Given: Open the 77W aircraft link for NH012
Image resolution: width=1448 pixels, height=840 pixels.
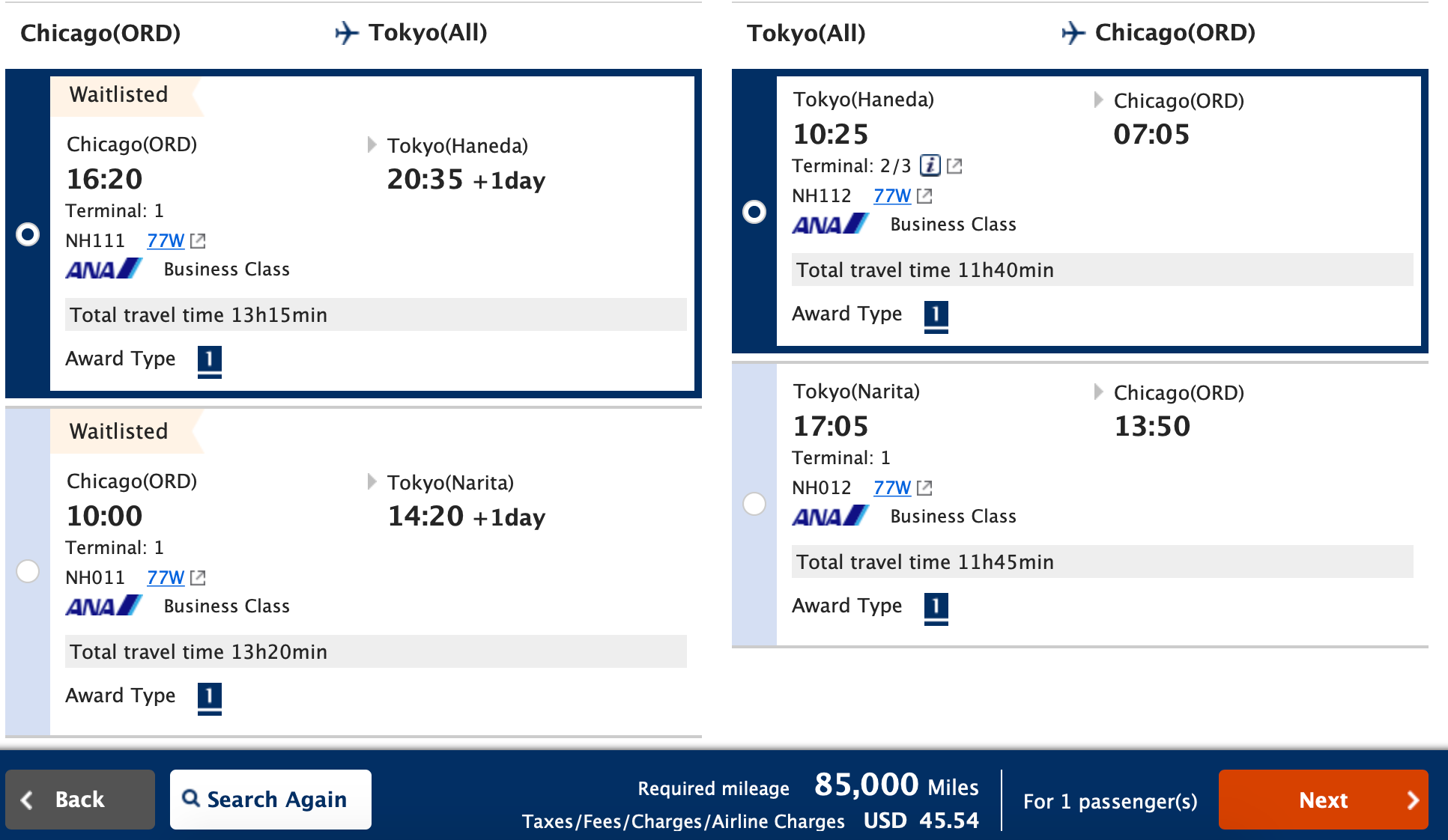Looking at the screenshot, I should click(891, 488).
